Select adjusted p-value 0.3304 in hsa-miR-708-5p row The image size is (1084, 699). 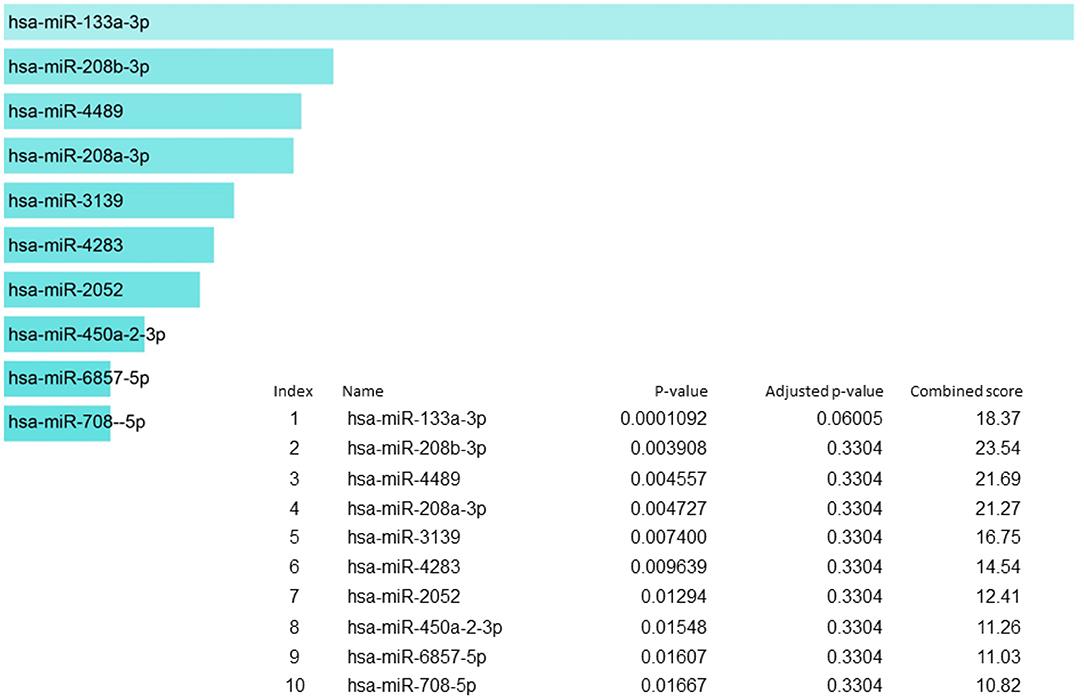(854, 686)
